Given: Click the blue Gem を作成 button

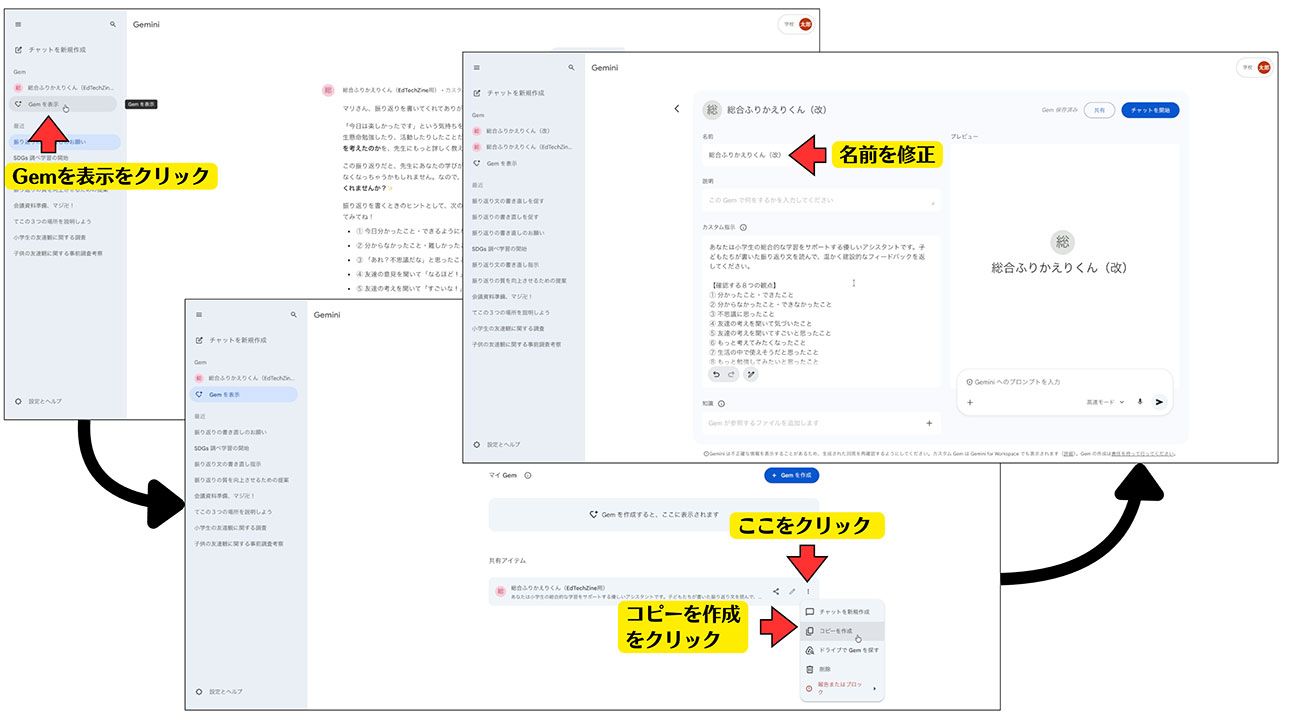Looking at the screenshot, I should coord(792,475).
